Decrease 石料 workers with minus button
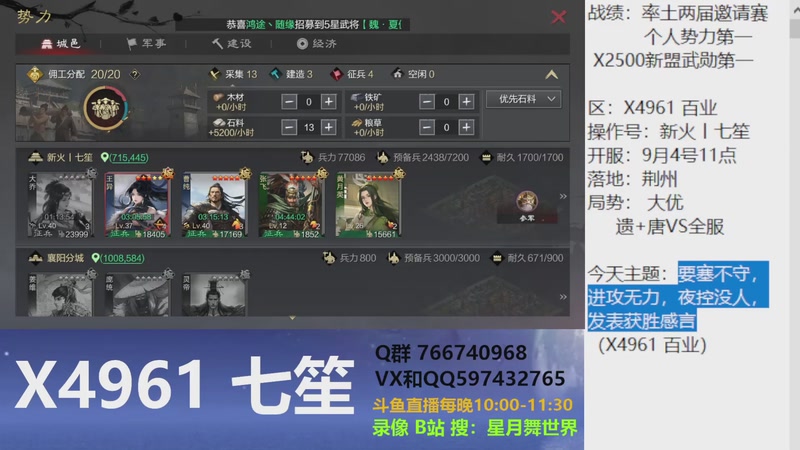The image size is (800, 450). pos(289,127)
